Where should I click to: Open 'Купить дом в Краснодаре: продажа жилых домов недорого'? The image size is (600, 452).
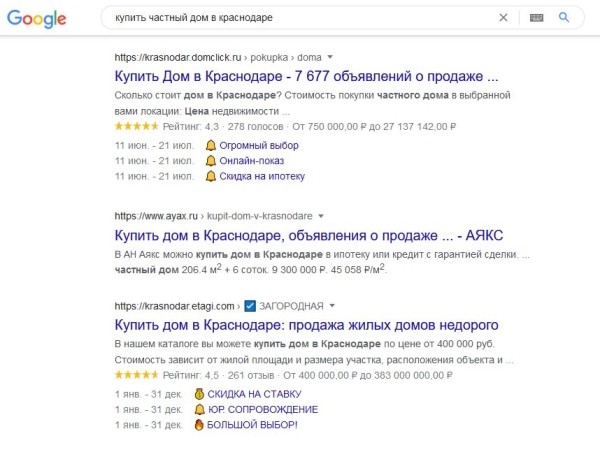[x=306, y=325]
